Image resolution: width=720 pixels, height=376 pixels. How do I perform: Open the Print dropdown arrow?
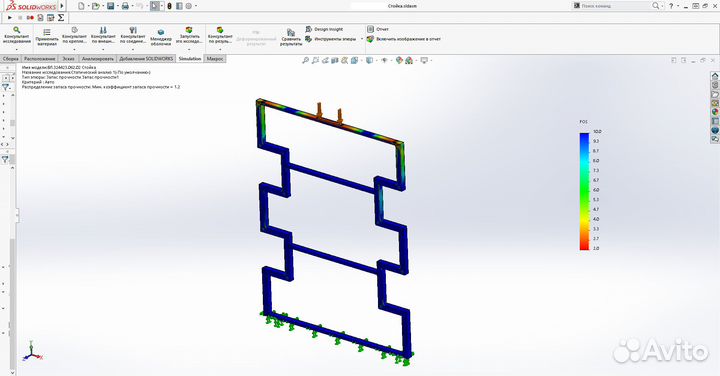[132, 6]
